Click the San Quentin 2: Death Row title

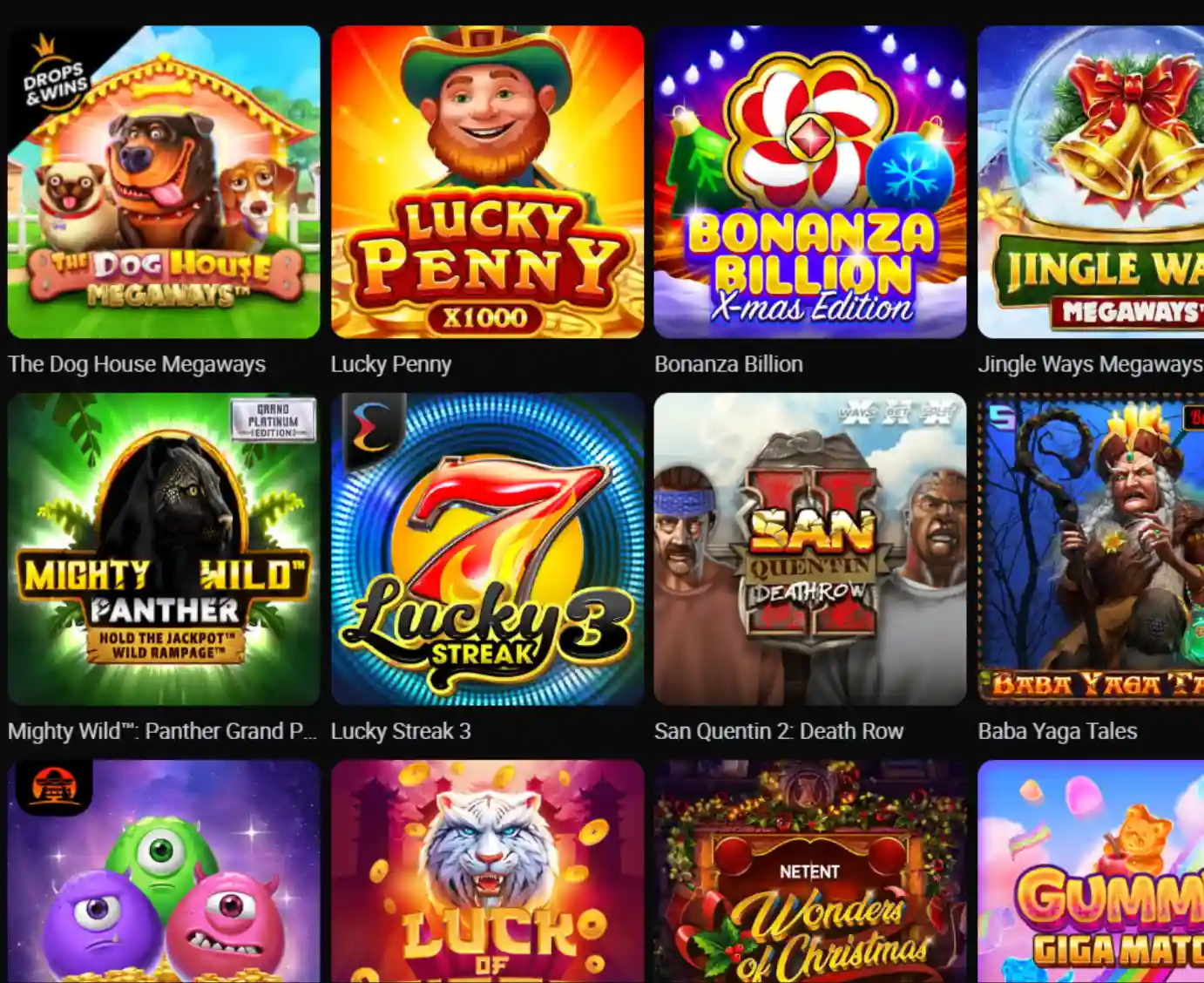(x=779, y=731)
